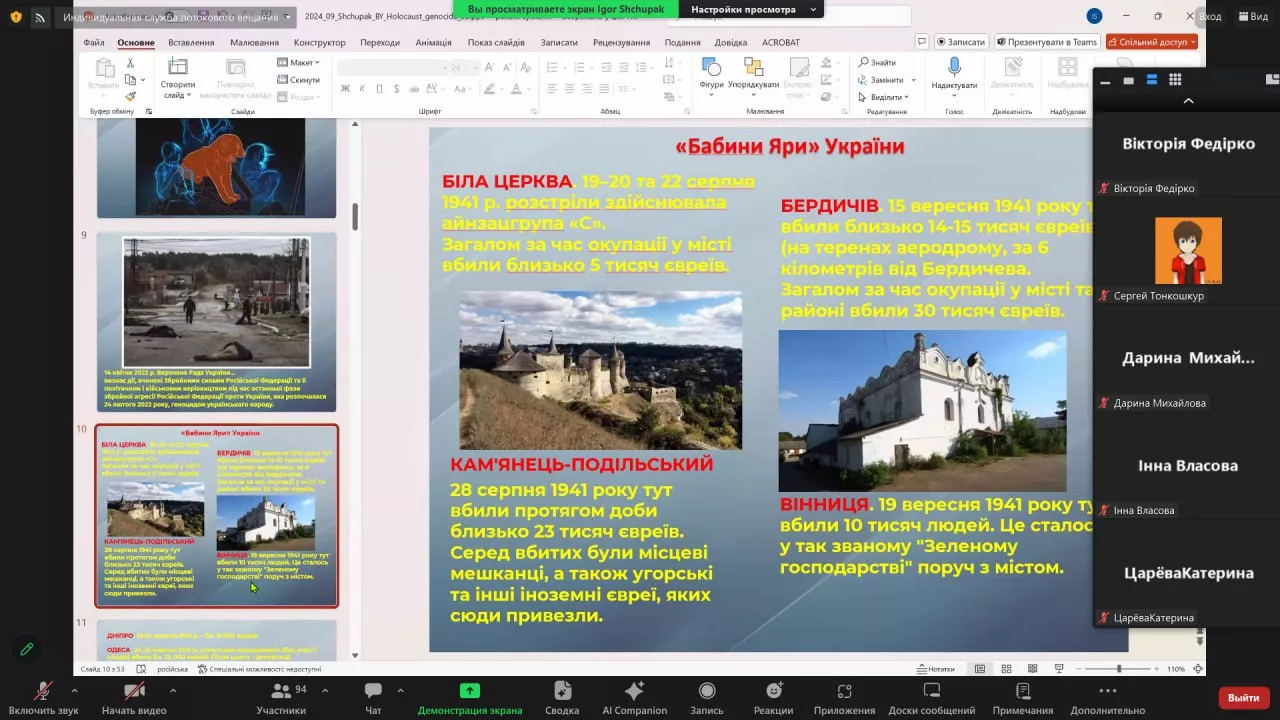Switch to slide sorter view in status bar

pos(1006,669)
